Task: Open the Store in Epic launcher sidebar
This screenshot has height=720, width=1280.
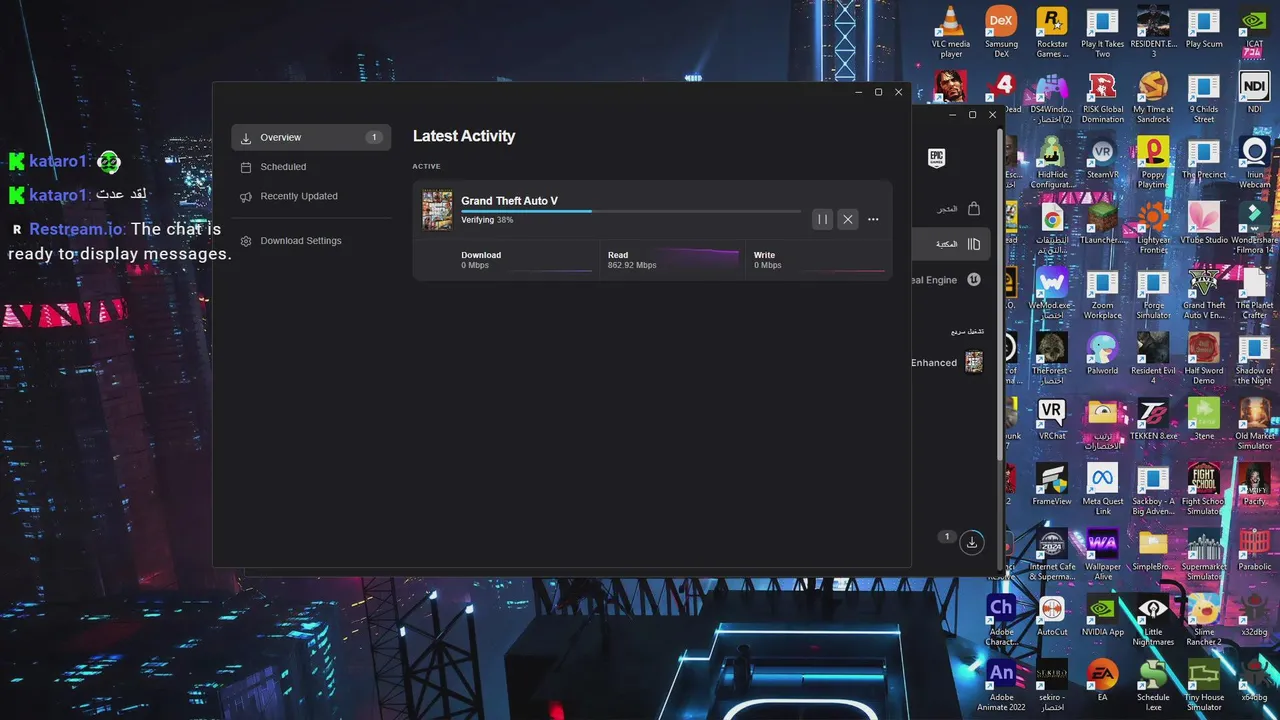Action: (957, 209)
